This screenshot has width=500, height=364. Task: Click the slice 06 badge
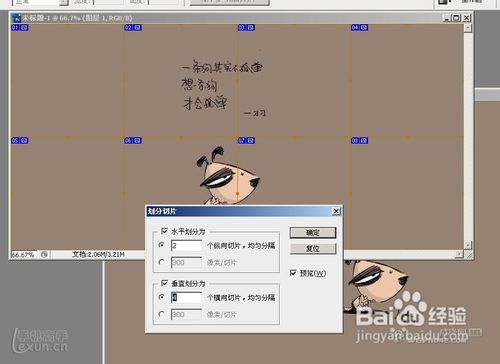(x=133, y=140)
